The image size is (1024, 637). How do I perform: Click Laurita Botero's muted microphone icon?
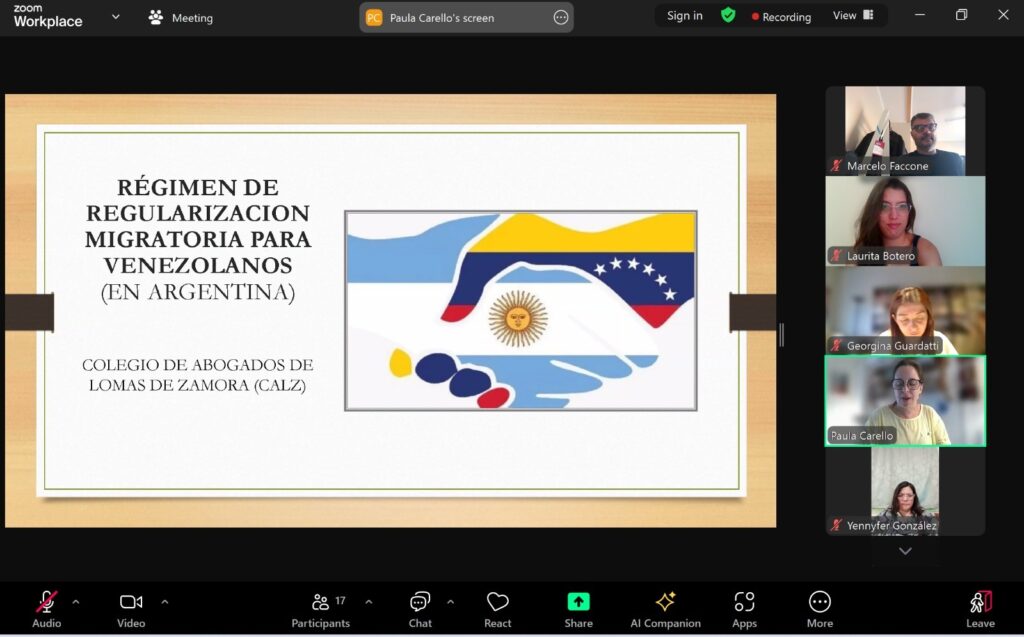837,255
